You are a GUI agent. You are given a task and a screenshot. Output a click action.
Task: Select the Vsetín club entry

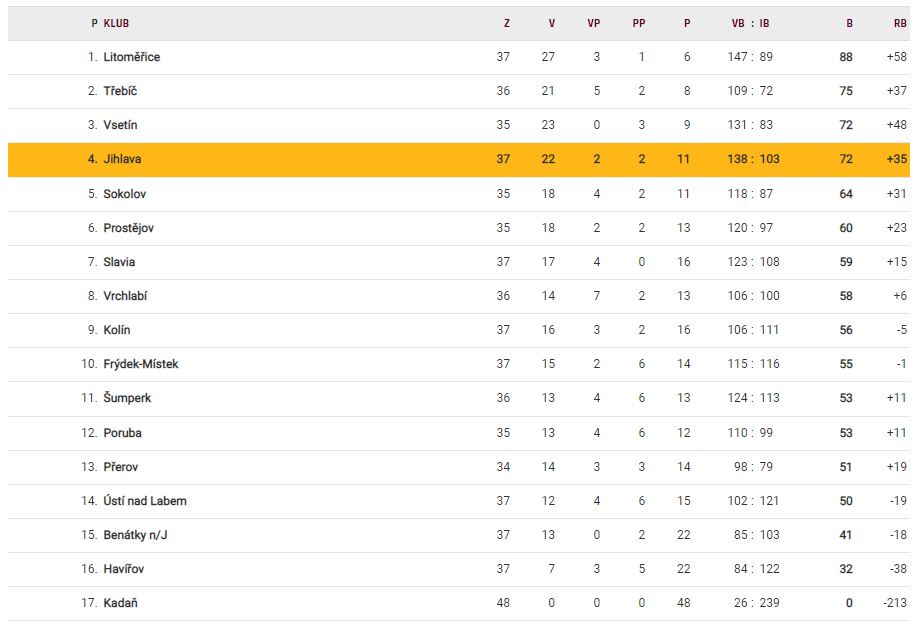(120, 125)
